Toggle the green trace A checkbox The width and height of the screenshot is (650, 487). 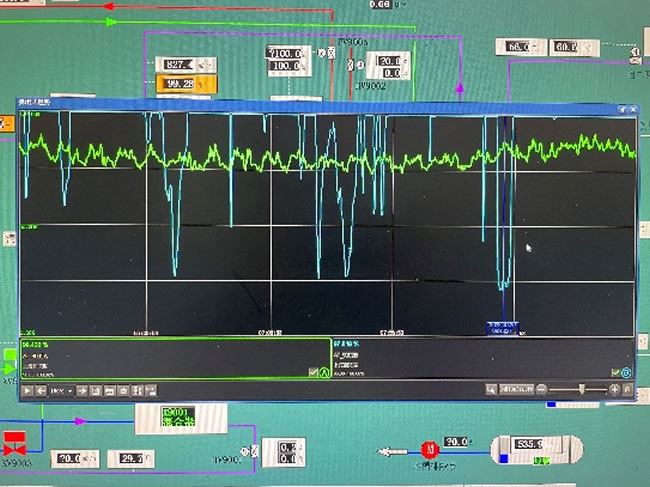point(313,372)
